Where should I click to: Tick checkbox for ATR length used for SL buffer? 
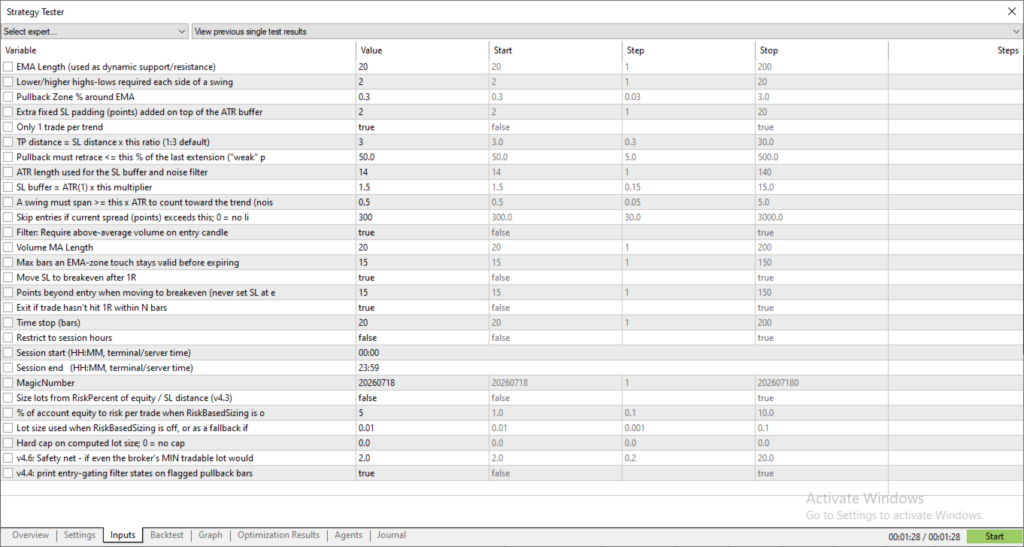(x=8, y=172)
